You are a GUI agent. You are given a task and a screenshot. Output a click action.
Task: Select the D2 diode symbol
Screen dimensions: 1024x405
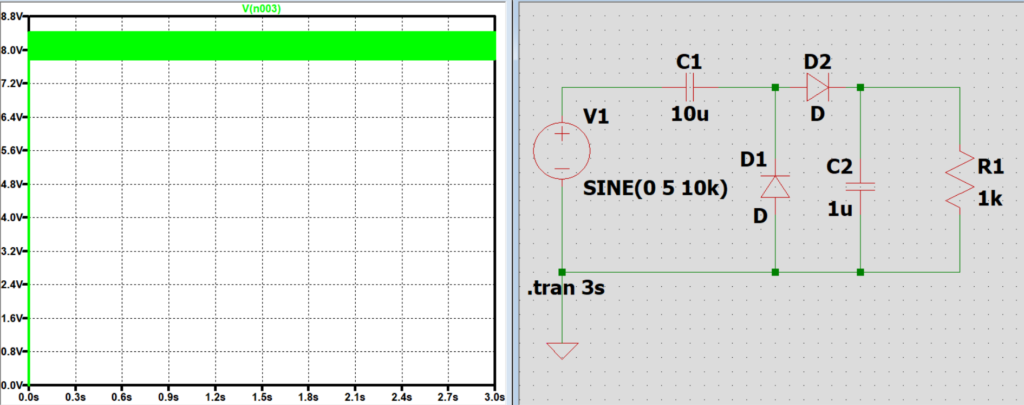pyautogui.click(x=817, y=88)
